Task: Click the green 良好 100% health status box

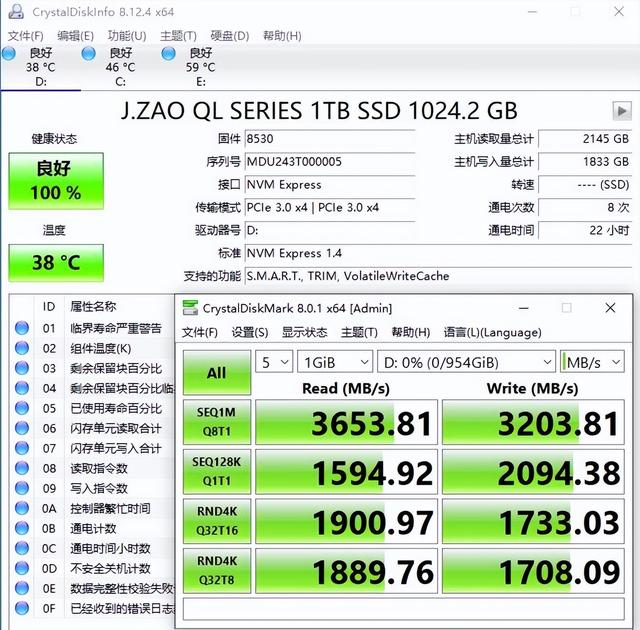Action: click(x=56, y=181)
